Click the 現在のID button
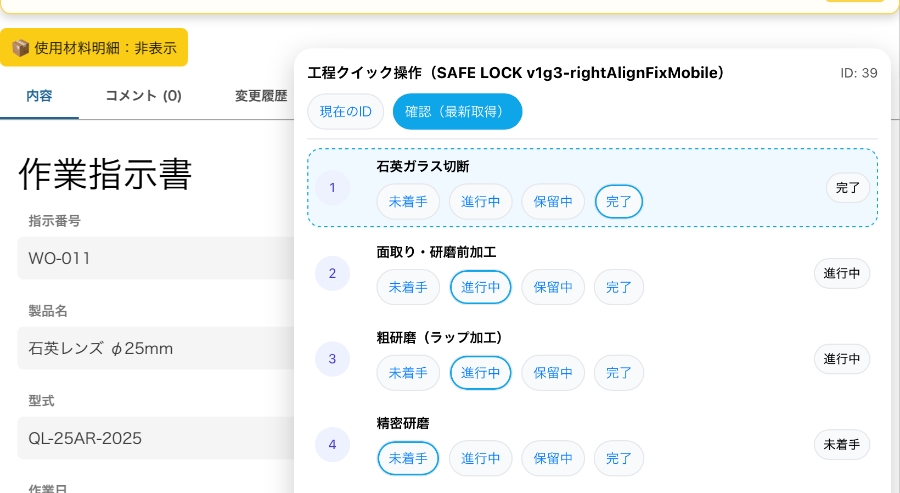 coord(345,112)
